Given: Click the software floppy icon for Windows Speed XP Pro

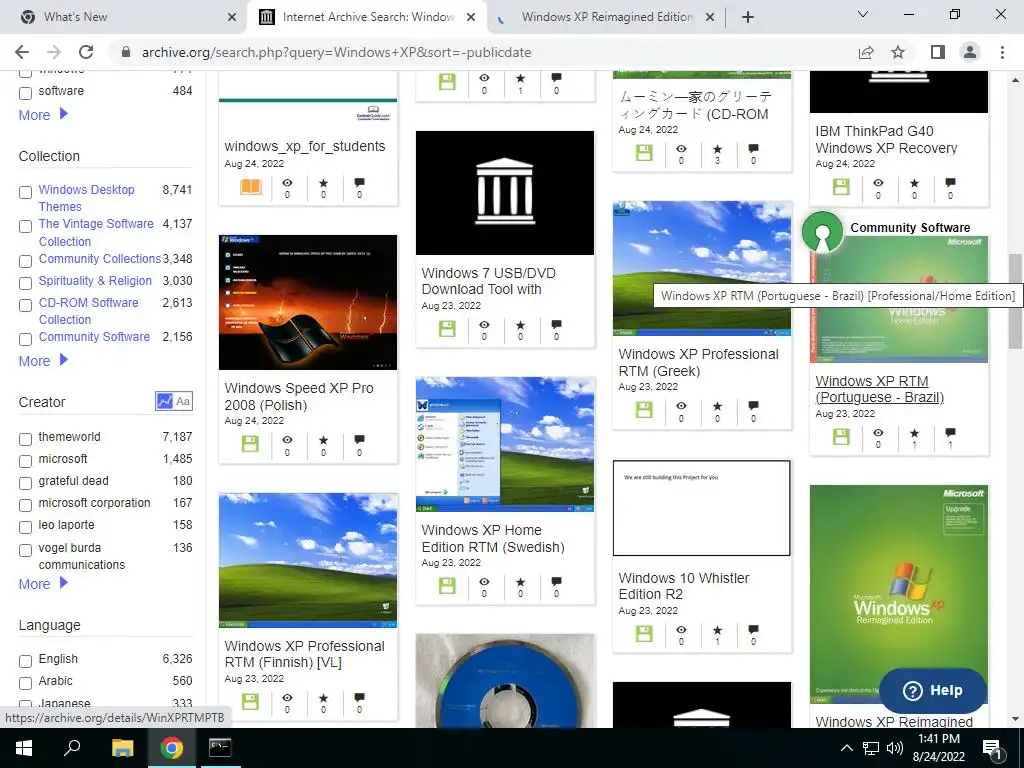Looking at the screenshot, I should pyautogui.click(x=250, y=444).
